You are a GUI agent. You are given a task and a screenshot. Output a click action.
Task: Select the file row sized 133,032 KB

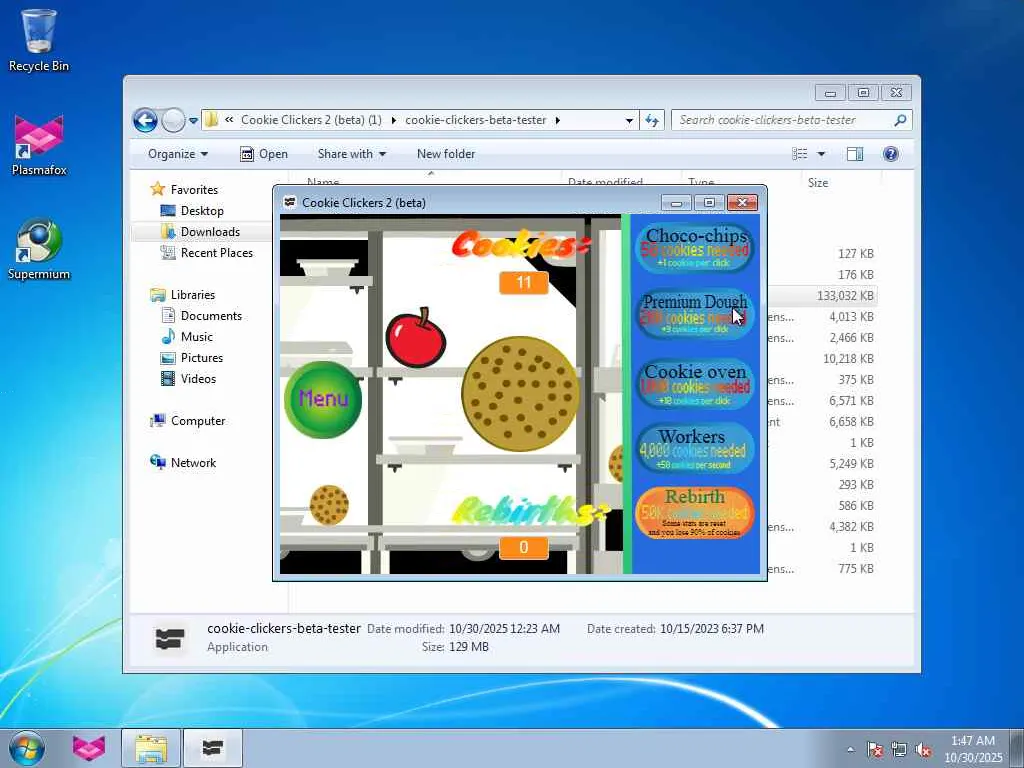pyautogui.click(x=822, y=296)
